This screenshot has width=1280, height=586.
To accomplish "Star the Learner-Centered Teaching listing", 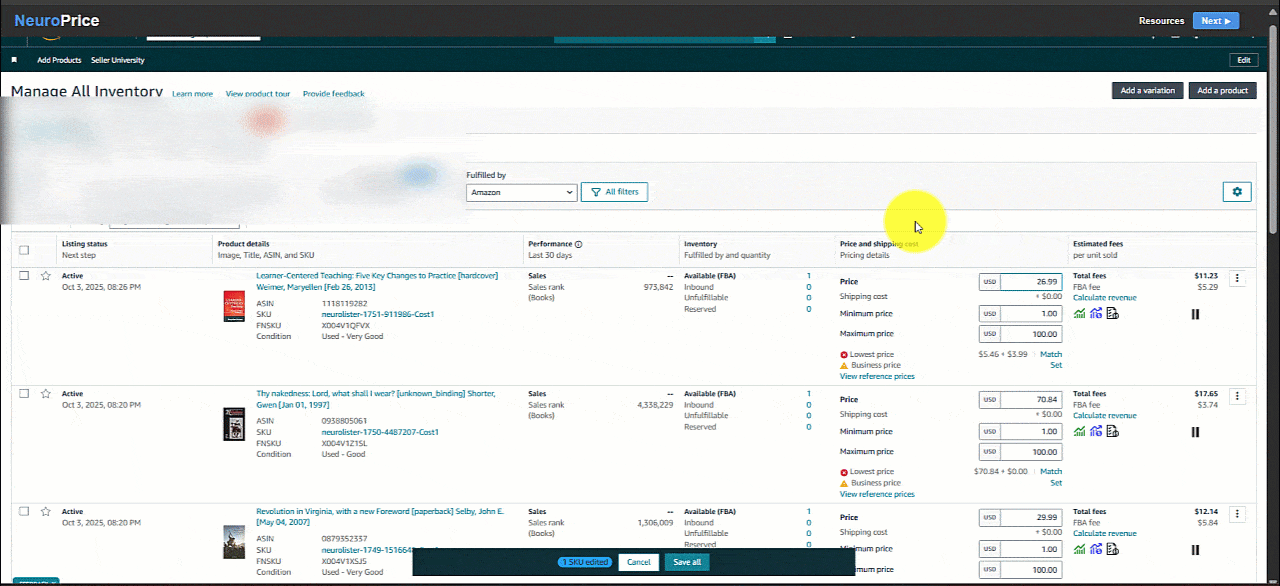I will [x=45, y=276].
